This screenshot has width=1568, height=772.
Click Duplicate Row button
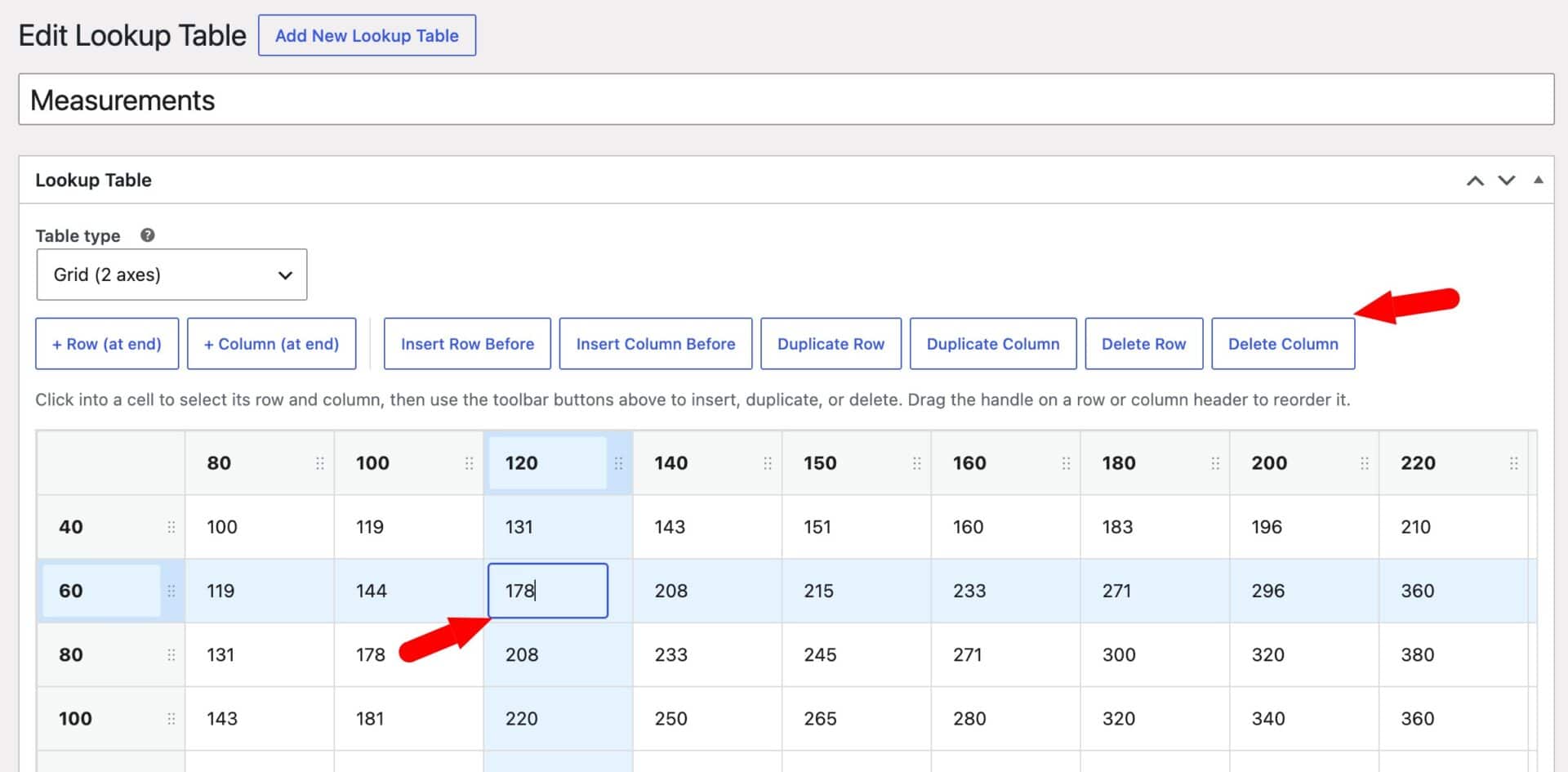[x=831, y=344]
